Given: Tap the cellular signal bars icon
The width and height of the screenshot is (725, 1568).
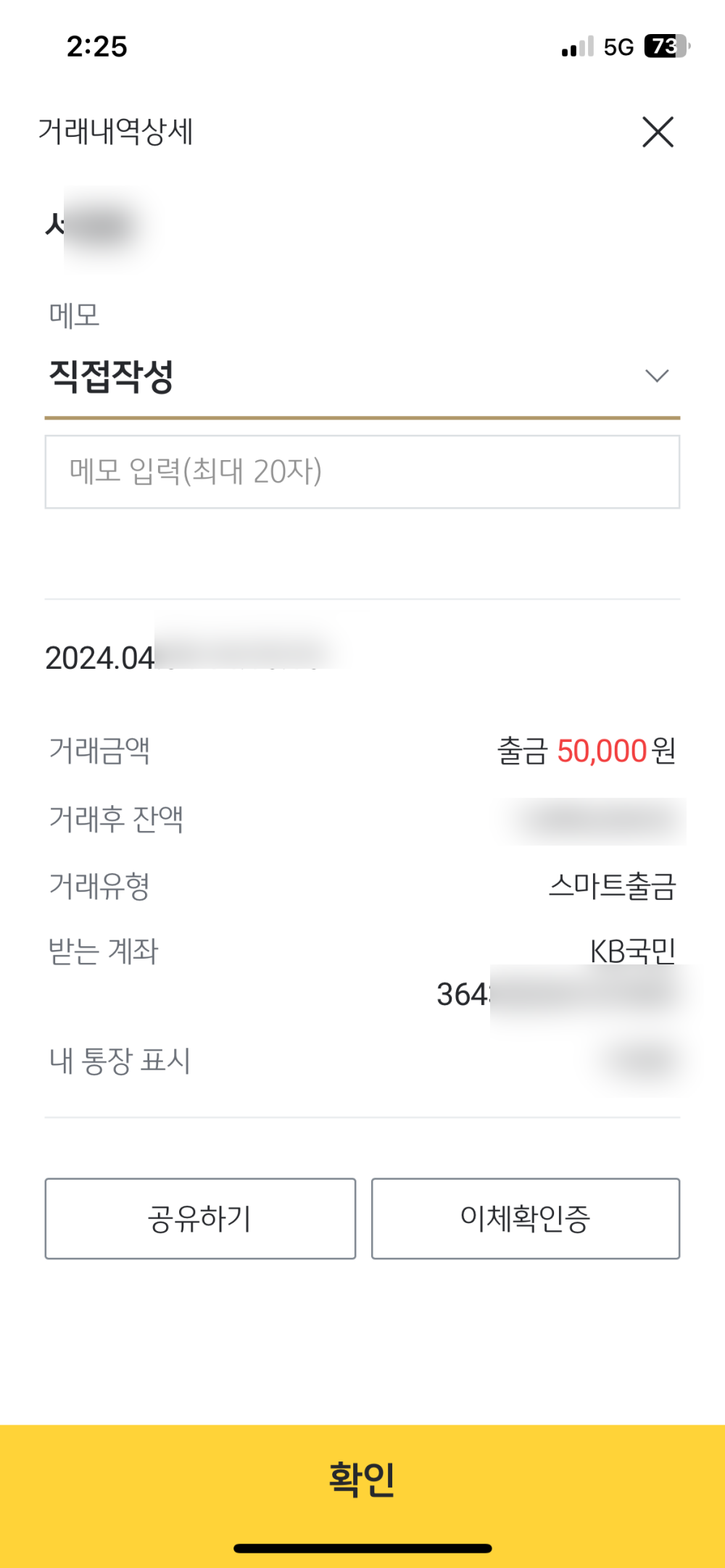Looking at the screenshot, I should pos(577,47).
